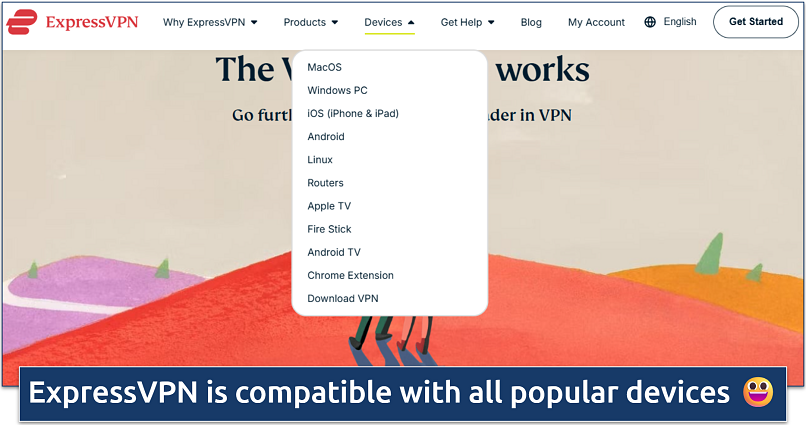Expand the Get Help menu

click(x=467, y=22)
